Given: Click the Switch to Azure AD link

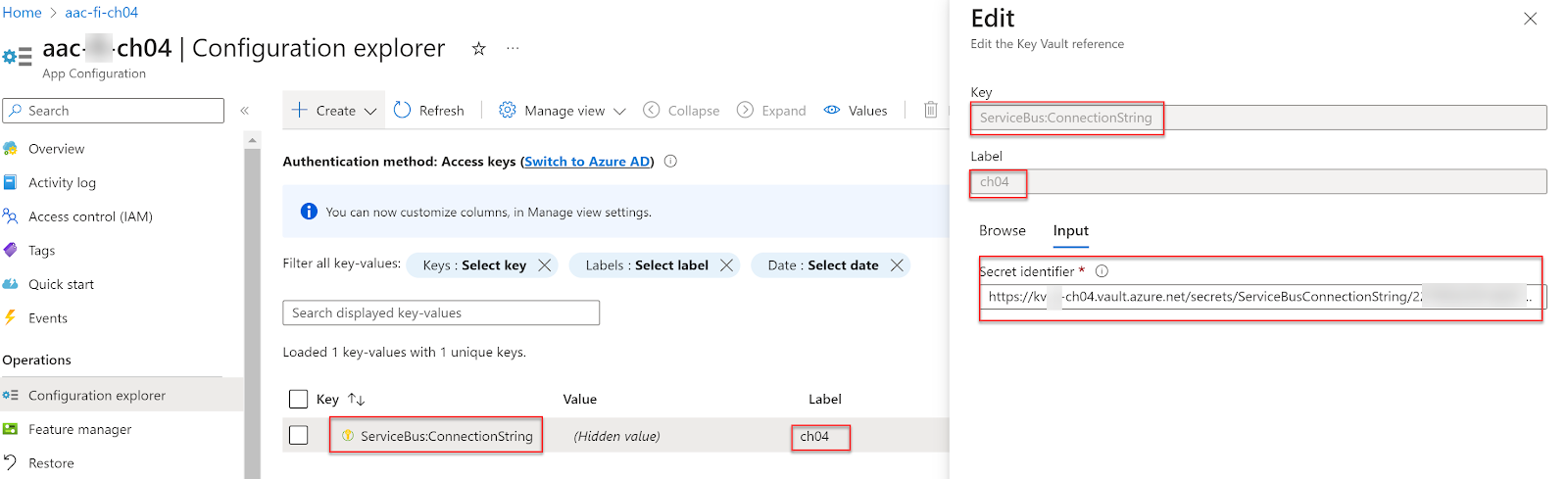Looking at the screenshot, I should (x=587, y=162).
